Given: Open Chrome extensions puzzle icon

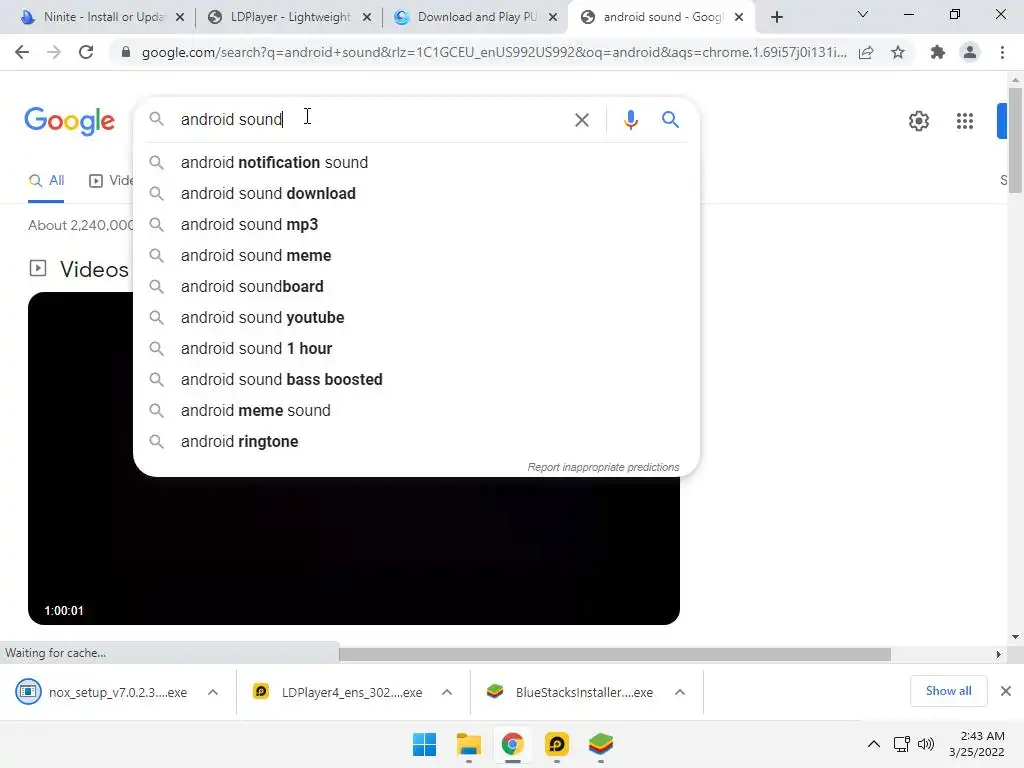Looking at the screenshot, I should [x=937, y=52].
